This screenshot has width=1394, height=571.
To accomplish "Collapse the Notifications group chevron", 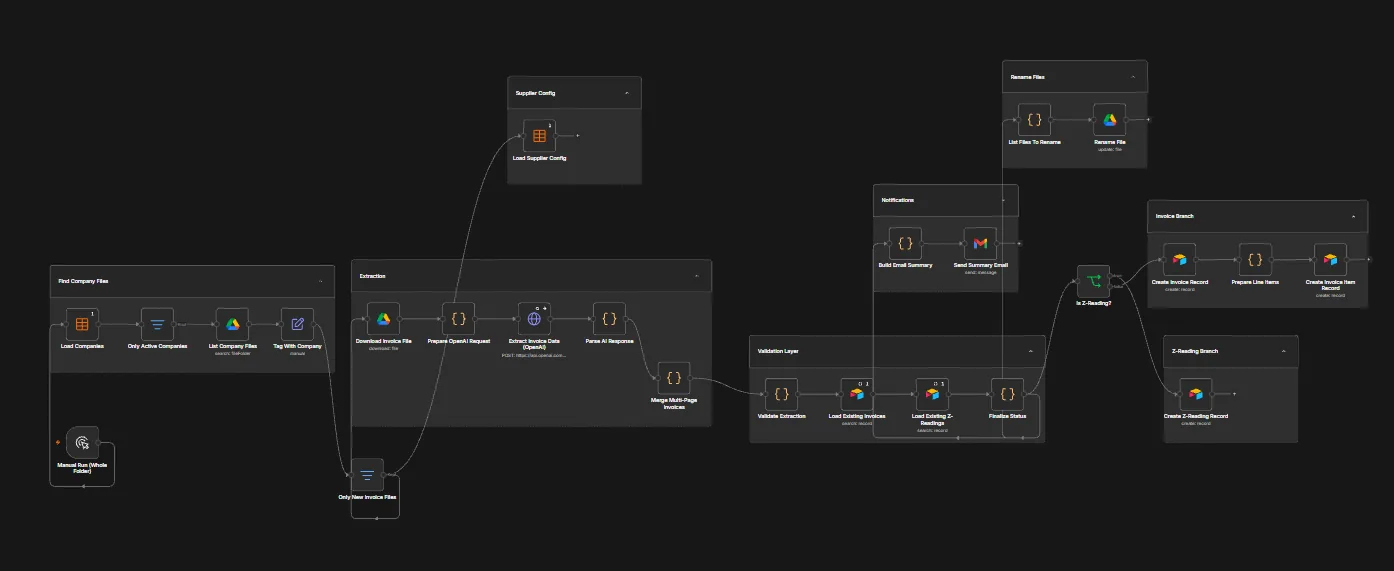I will tap(1003, 200).
